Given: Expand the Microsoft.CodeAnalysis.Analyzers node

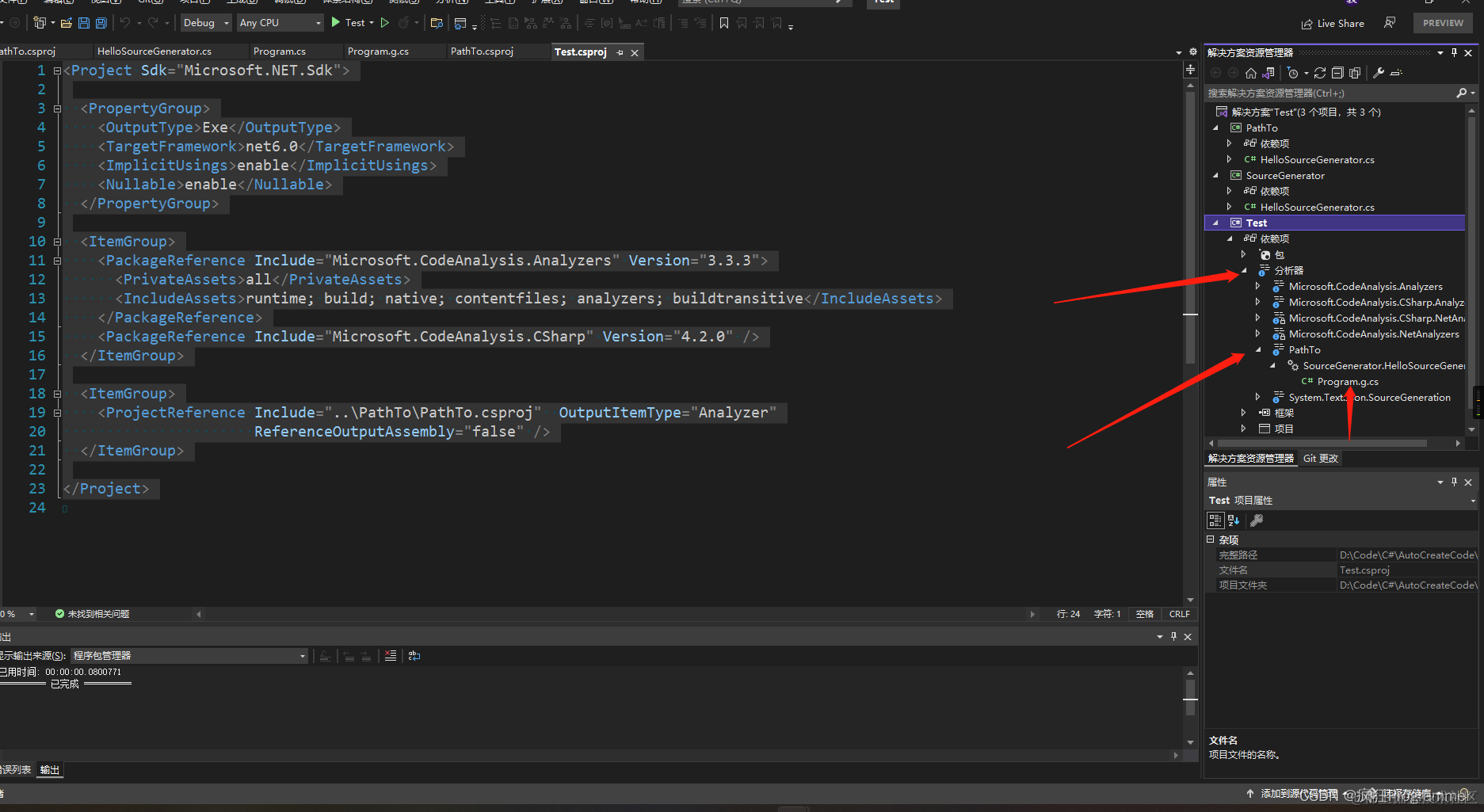Looking at the screenshot, I should (1257, 286).
